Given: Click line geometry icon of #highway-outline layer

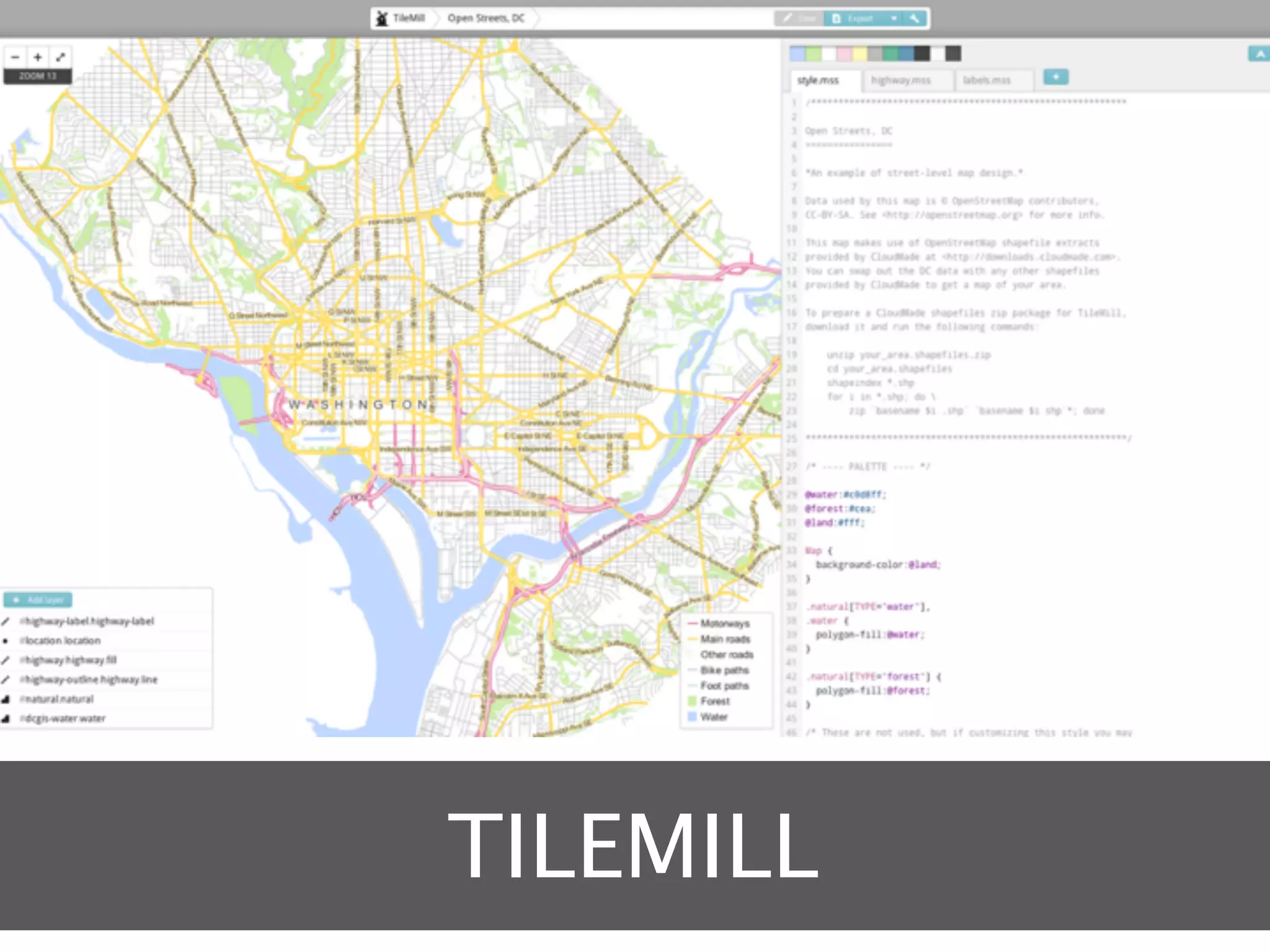Looking at the screenshot, I should (x=6, y=680).
